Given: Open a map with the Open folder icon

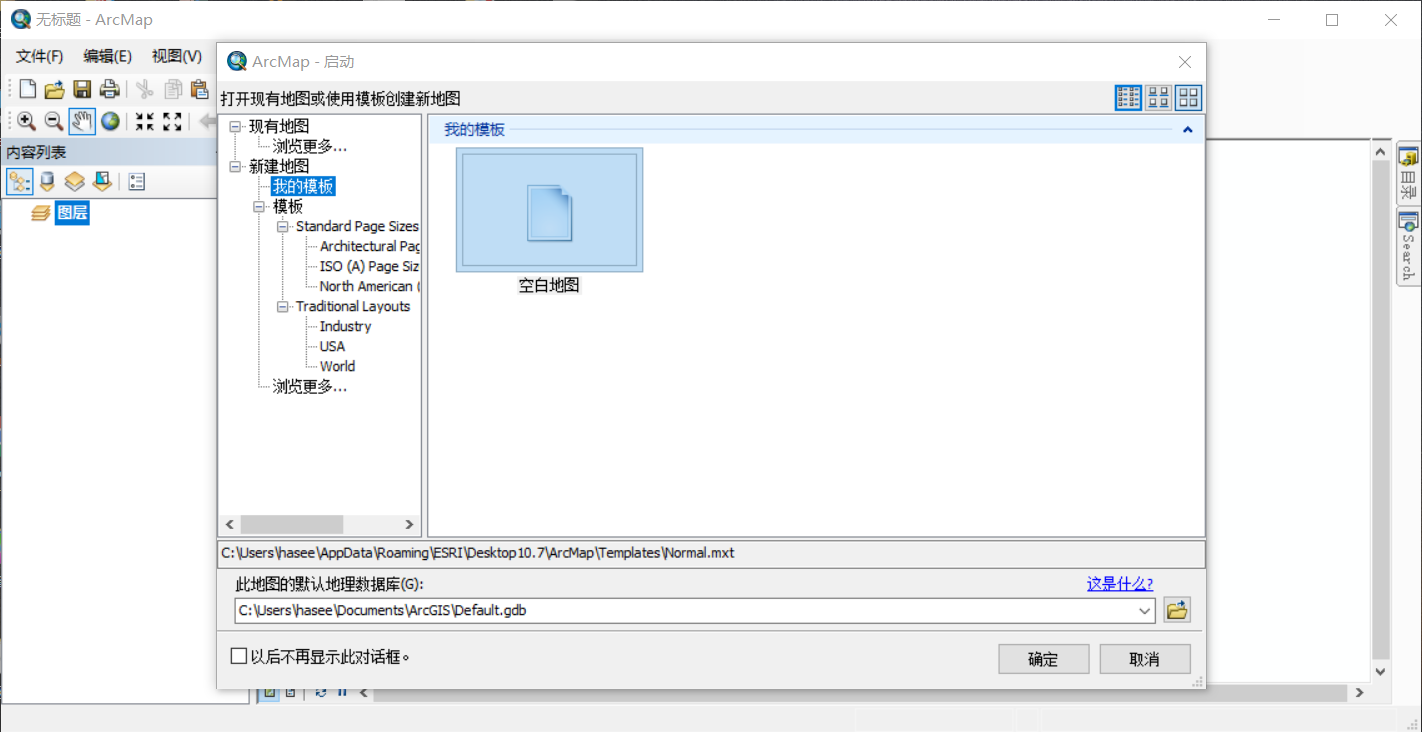Looking at the screenshot, I should (x=54, y=89).
